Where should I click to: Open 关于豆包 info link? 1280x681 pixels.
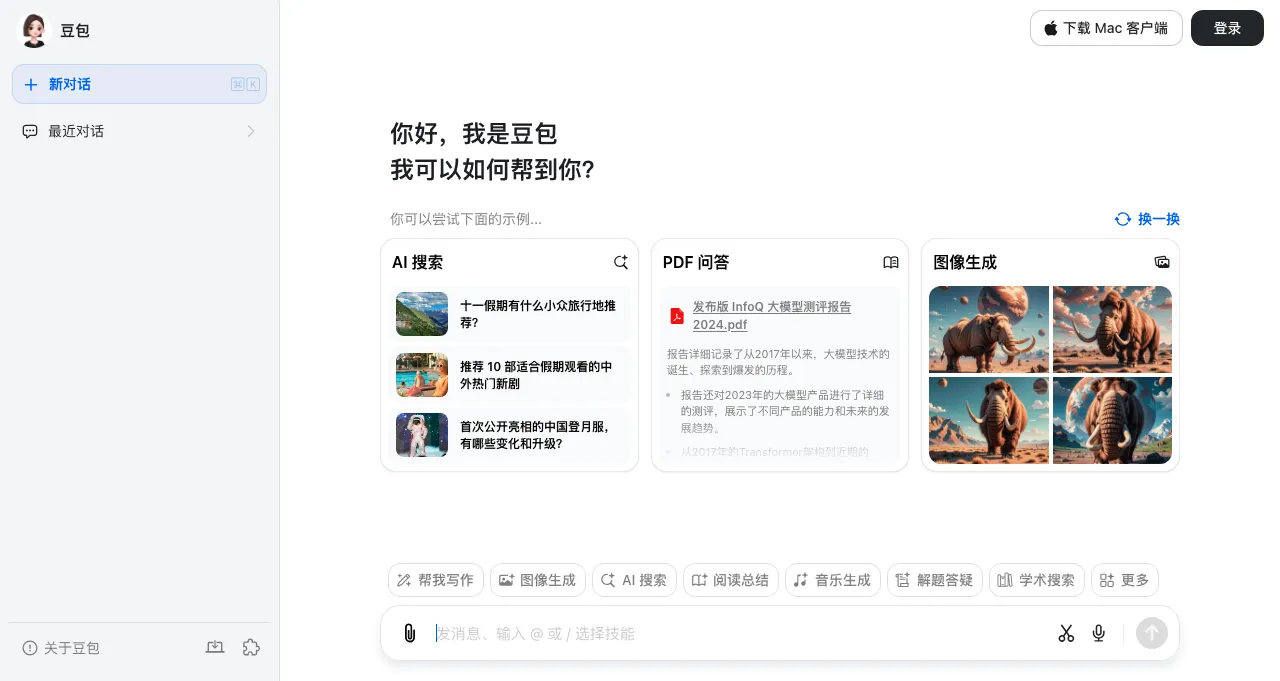(x=61, y=648)
